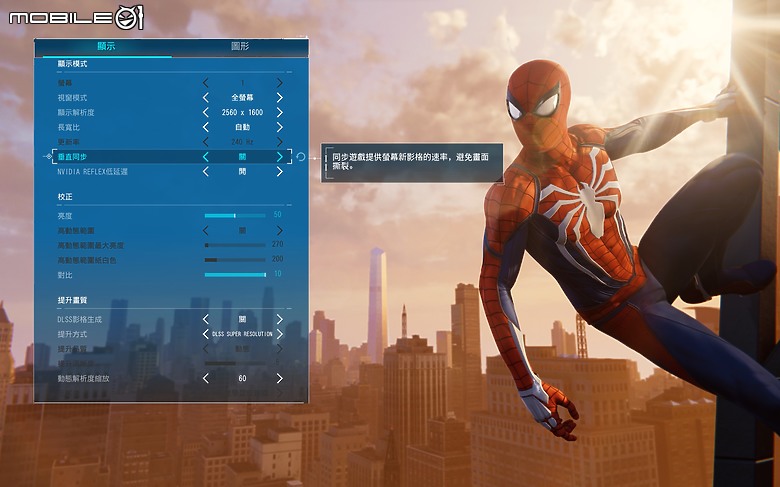Screen dimensions: 780x487
Task: Click left arrow for 視窗模式
Action: point(205,97)
